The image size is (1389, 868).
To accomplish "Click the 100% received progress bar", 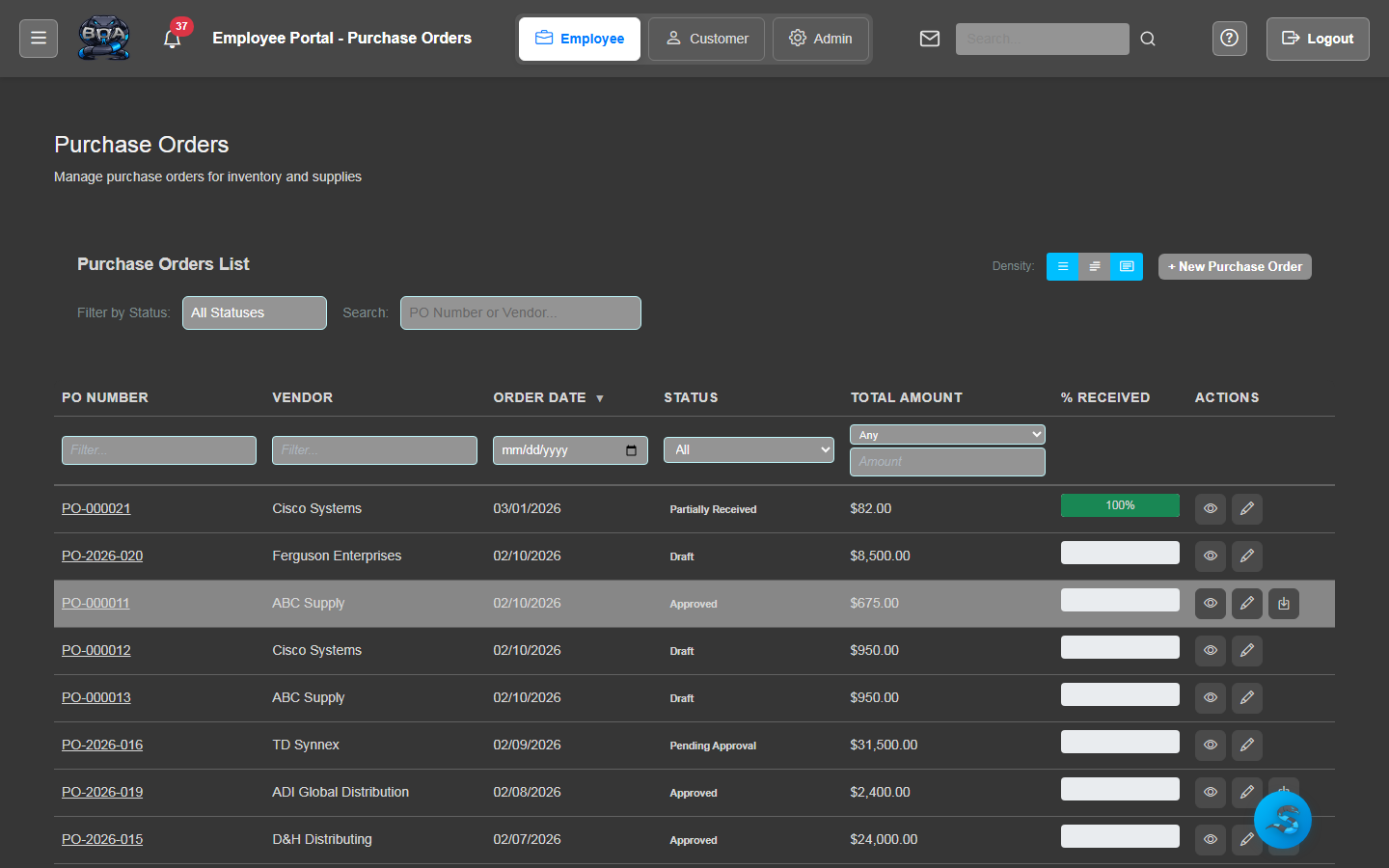I will pyautogui.click(x=1119, y=504).
